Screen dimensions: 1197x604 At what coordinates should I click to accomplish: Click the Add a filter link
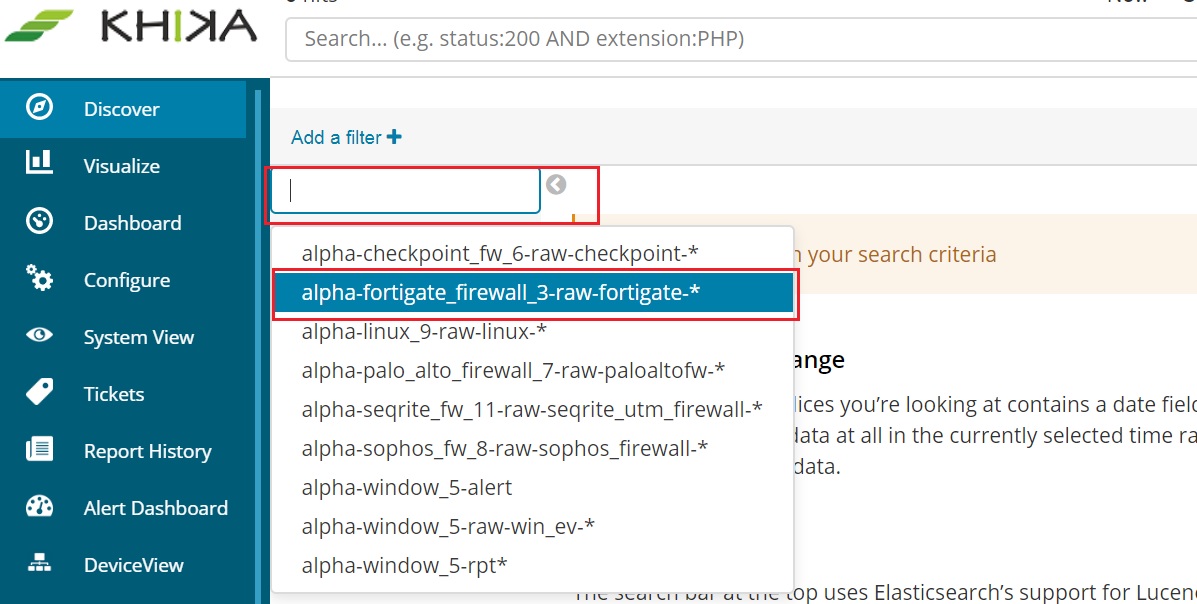pyautogui.click(x=336, y=137)
